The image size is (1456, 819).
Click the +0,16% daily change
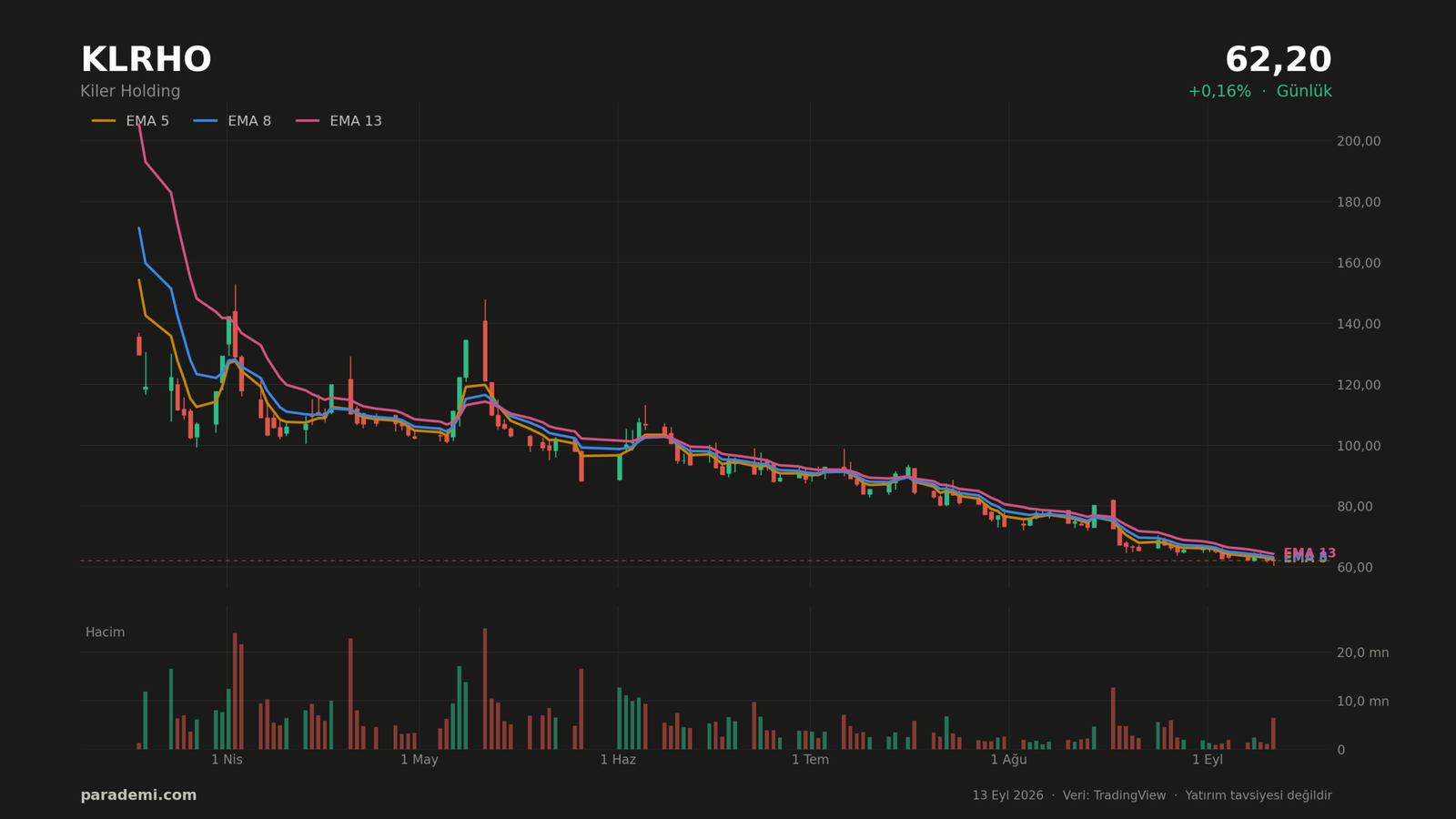tap(1219, 91)
